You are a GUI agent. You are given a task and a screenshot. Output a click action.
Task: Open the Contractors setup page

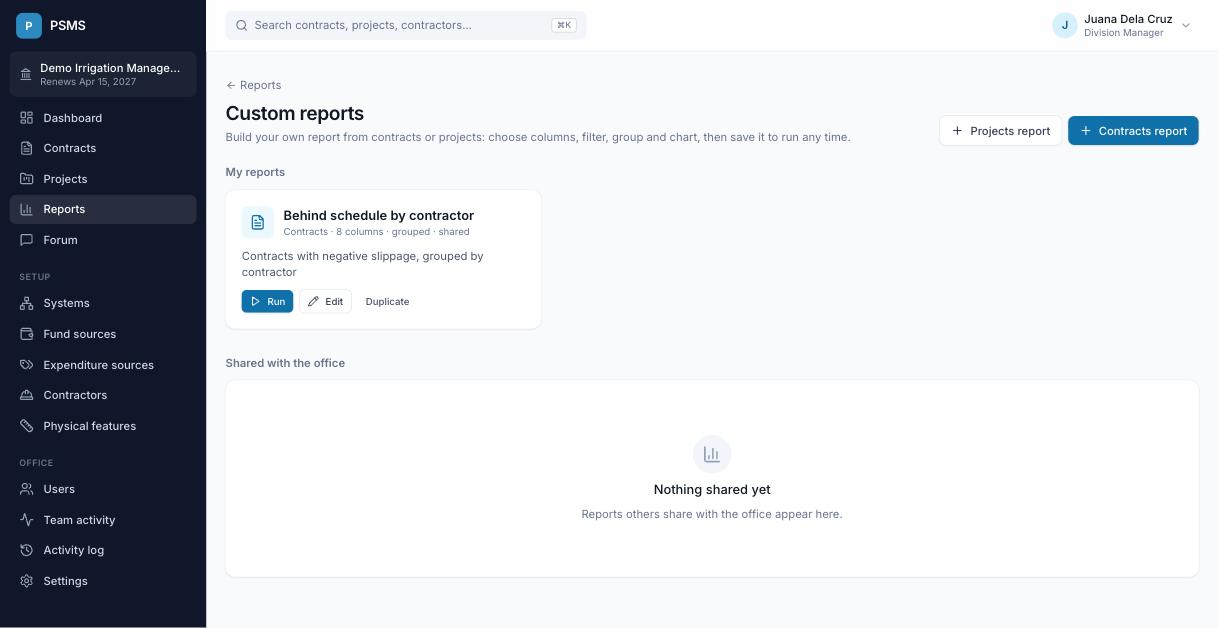(x=103, y=395)
